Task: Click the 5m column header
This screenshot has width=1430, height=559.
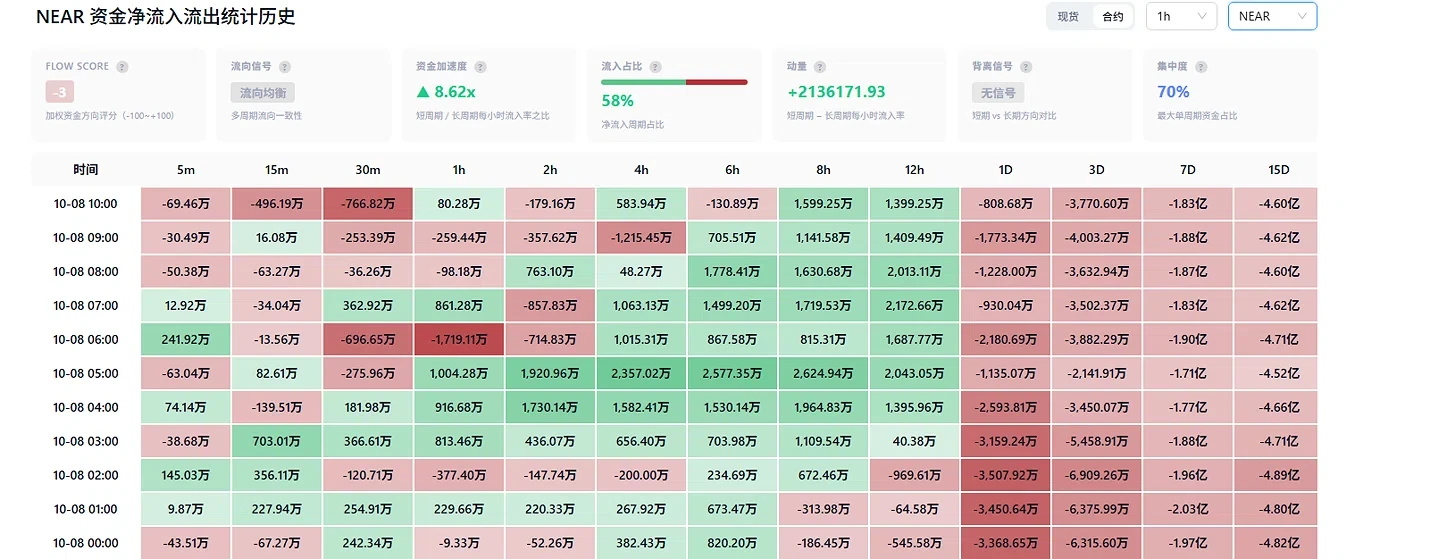Action: point(186,170)
